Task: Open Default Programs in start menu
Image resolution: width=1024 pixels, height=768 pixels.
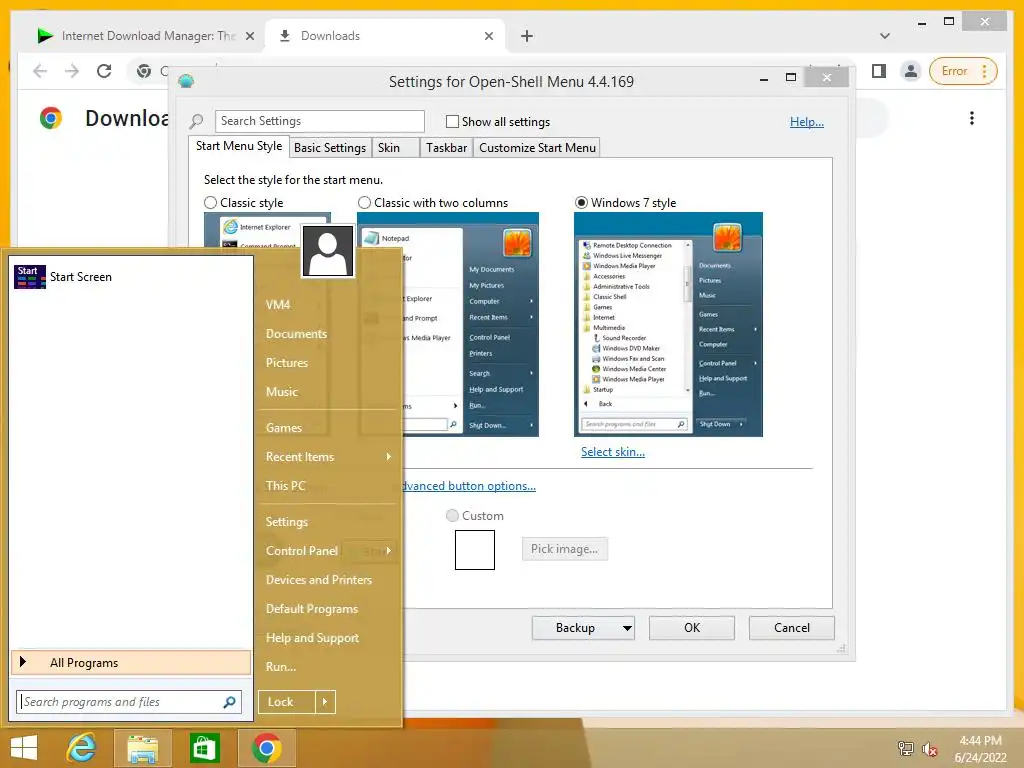Action: tap(312, 609)
